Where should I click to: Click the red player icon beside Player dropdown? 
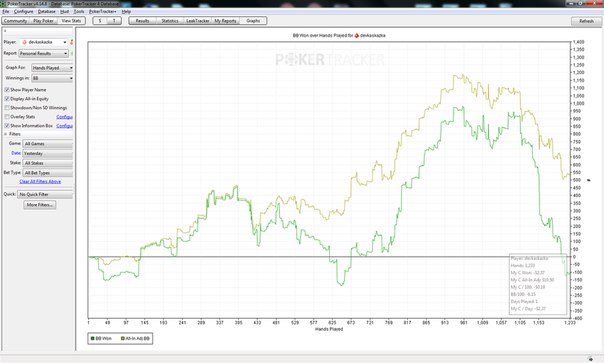[72, 42]
